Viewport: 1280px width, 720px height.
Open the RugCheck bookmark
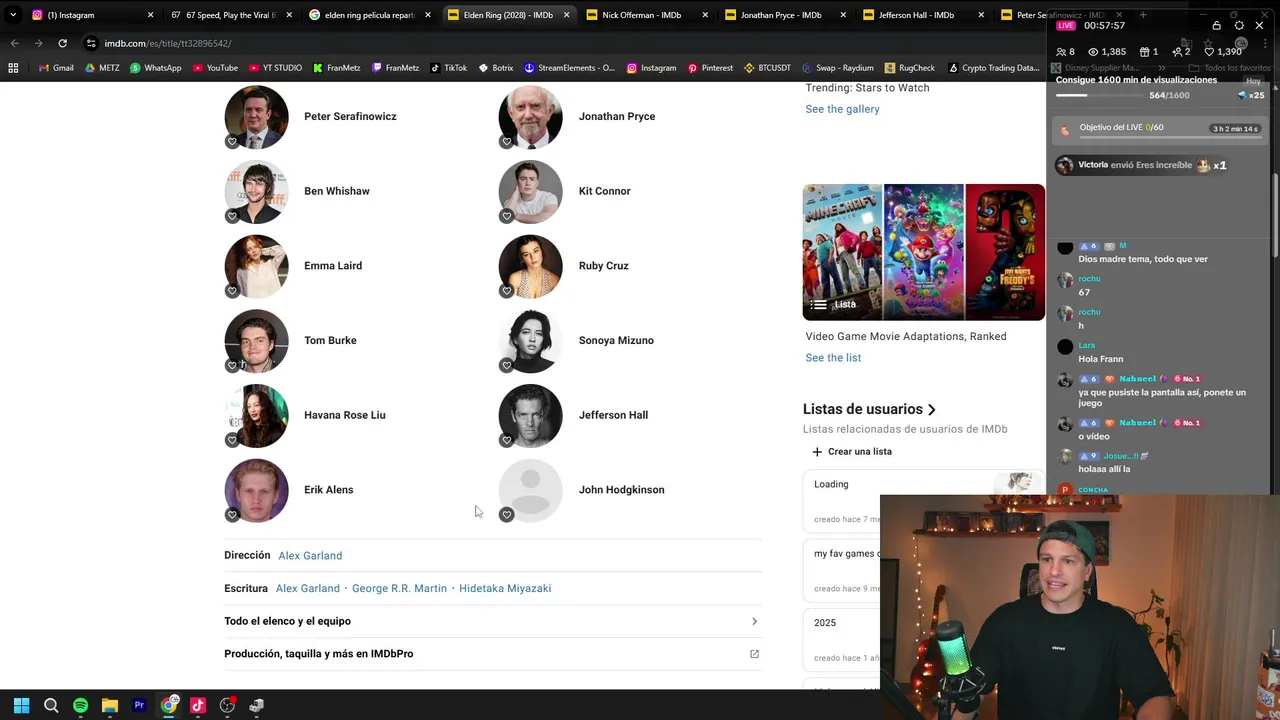pos(910,68)
